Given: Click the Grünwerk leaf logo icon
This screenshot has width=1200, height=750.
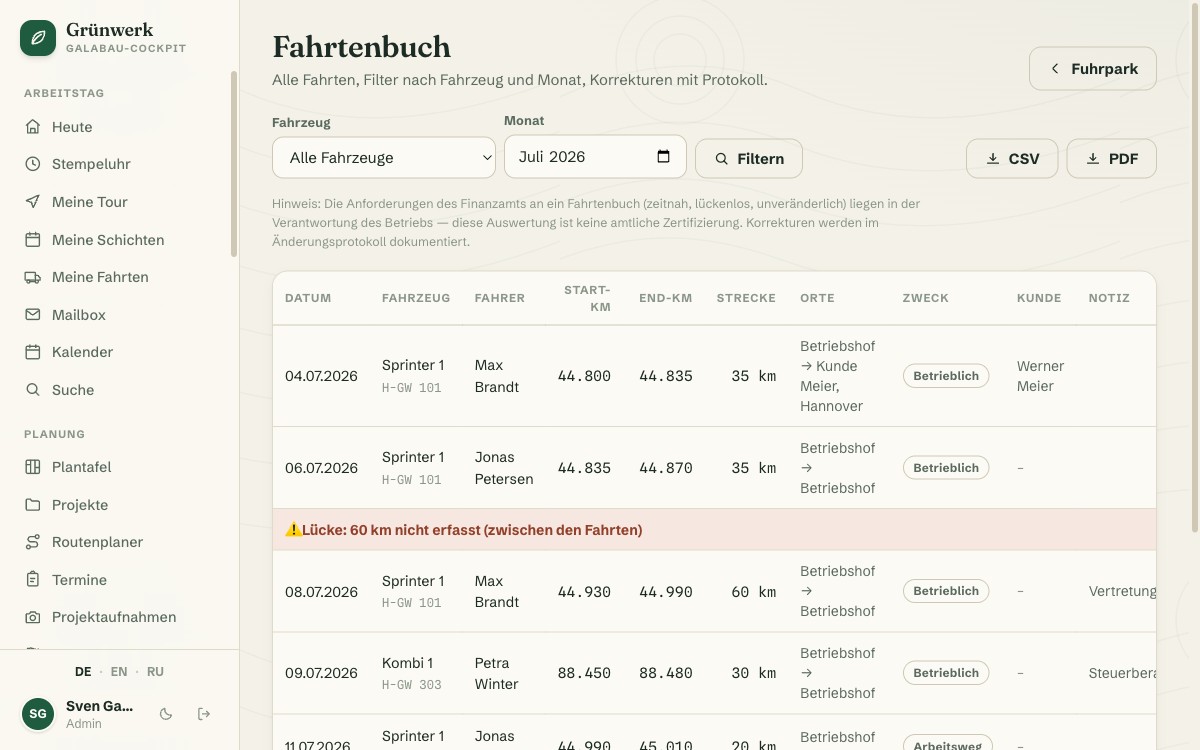Looking at the screenshot, I should pyautogui.click(x=38, y=38).
